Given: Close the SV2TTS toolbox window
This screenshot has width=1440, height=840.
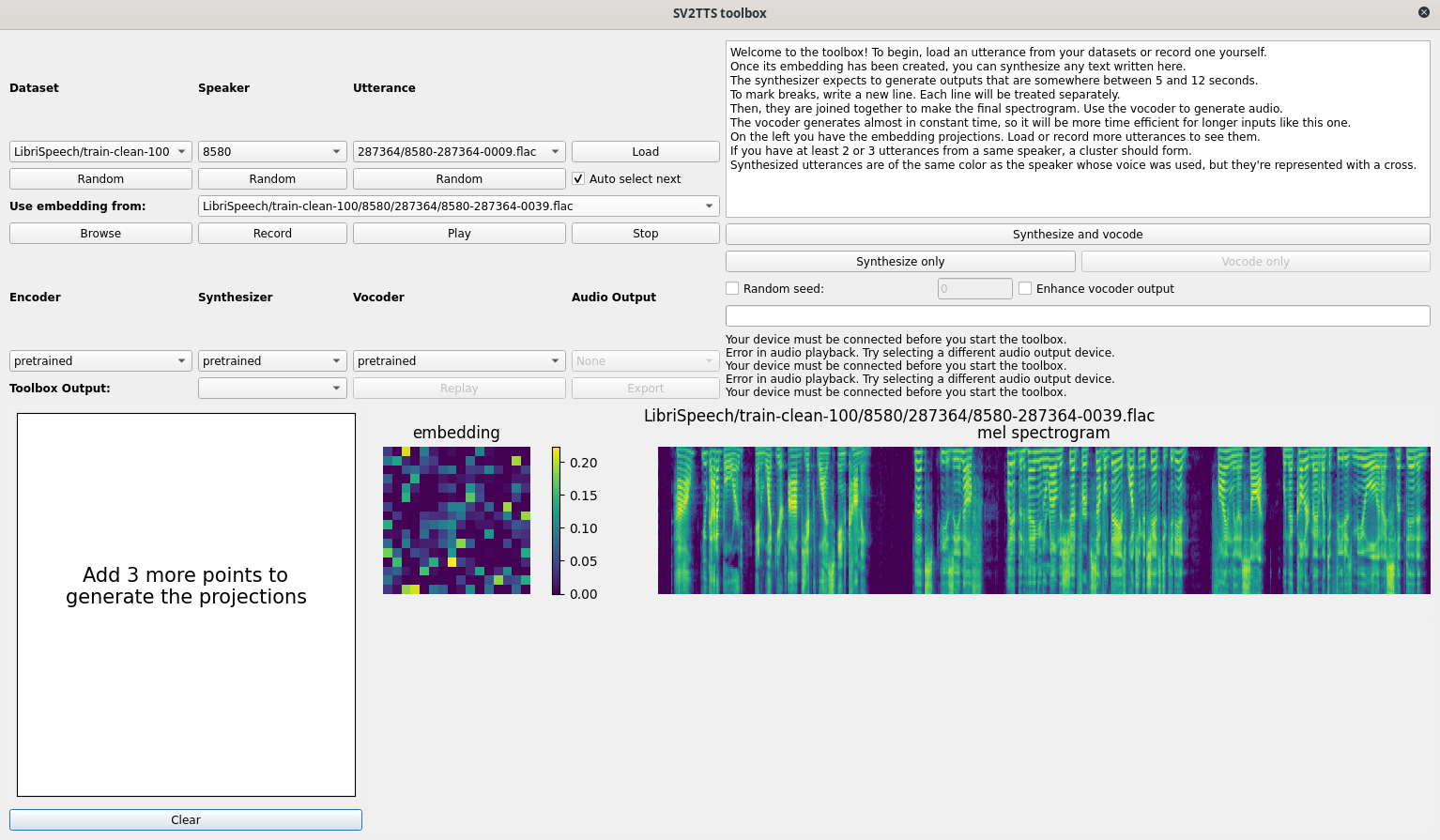Looking at the screenshot, I should tap(1424, 13).
